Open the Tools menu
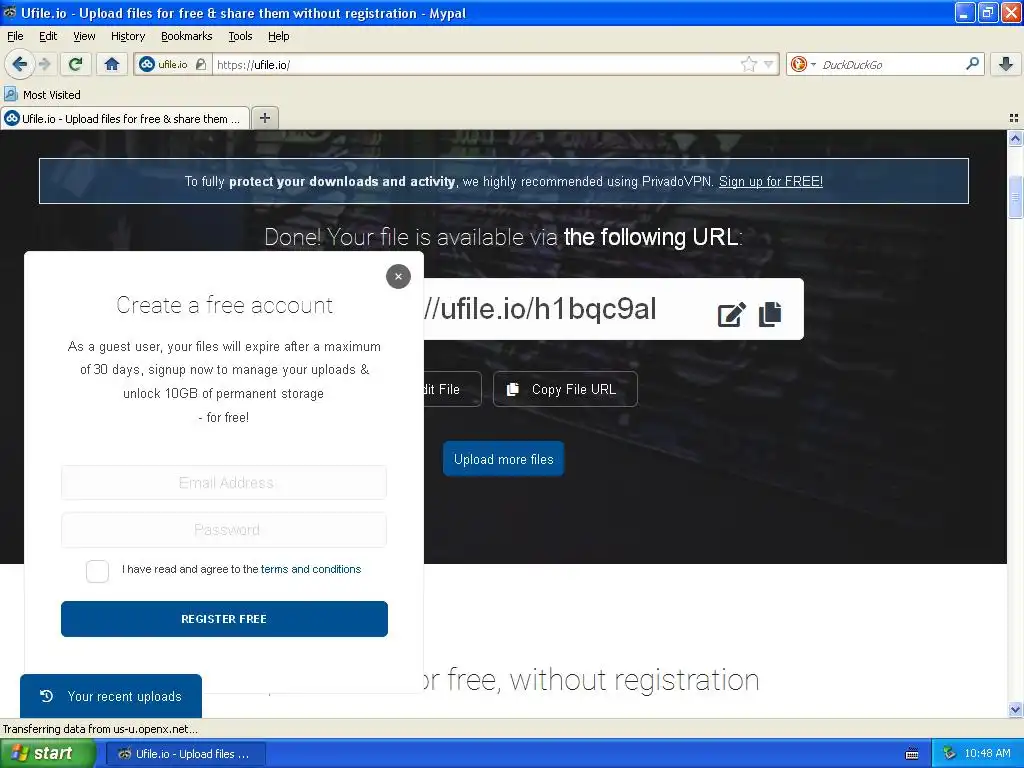 [x=240, y=36]
